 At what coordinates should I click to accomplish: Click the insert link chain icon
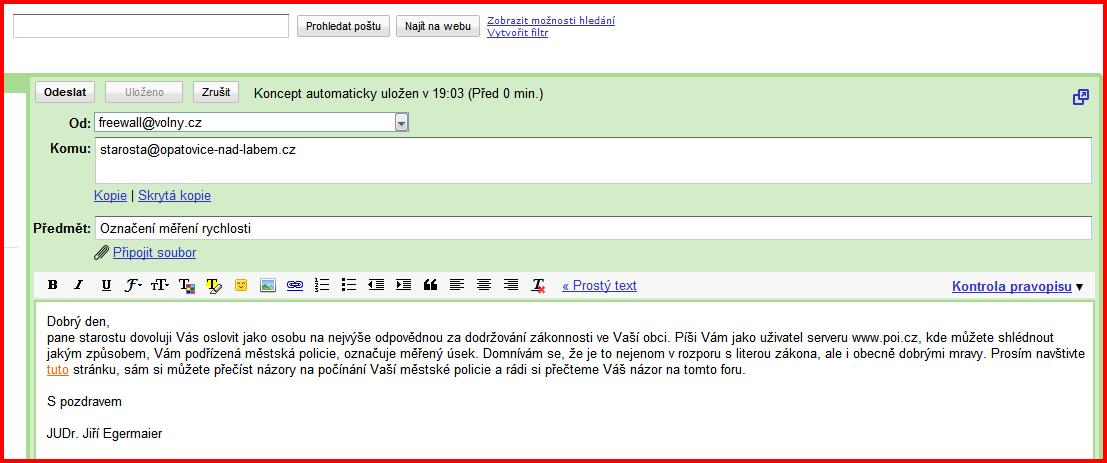(x=294, y=286)
